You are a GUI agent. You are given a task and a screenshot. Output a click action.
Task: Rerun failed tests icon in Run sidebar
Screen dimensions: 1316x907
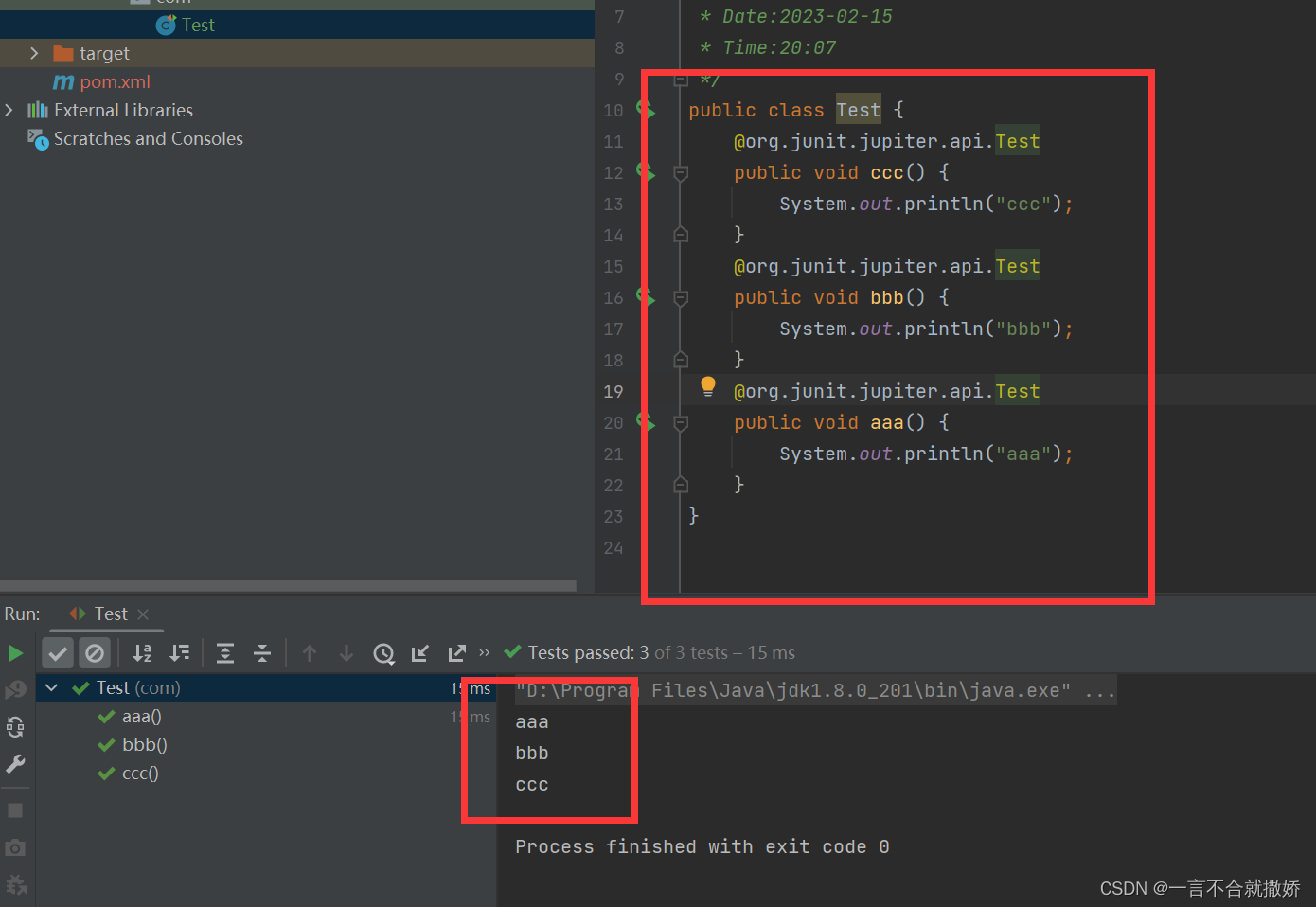tap(16, 690)
